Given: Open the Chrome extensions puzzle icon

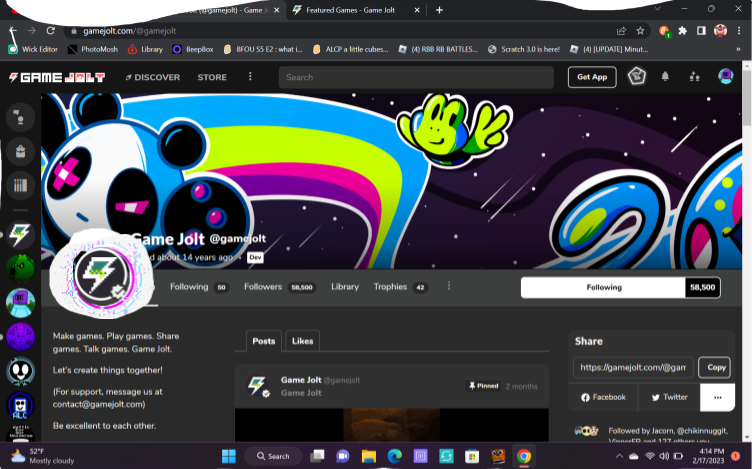Looking at the screenshot, I should 682,31.
